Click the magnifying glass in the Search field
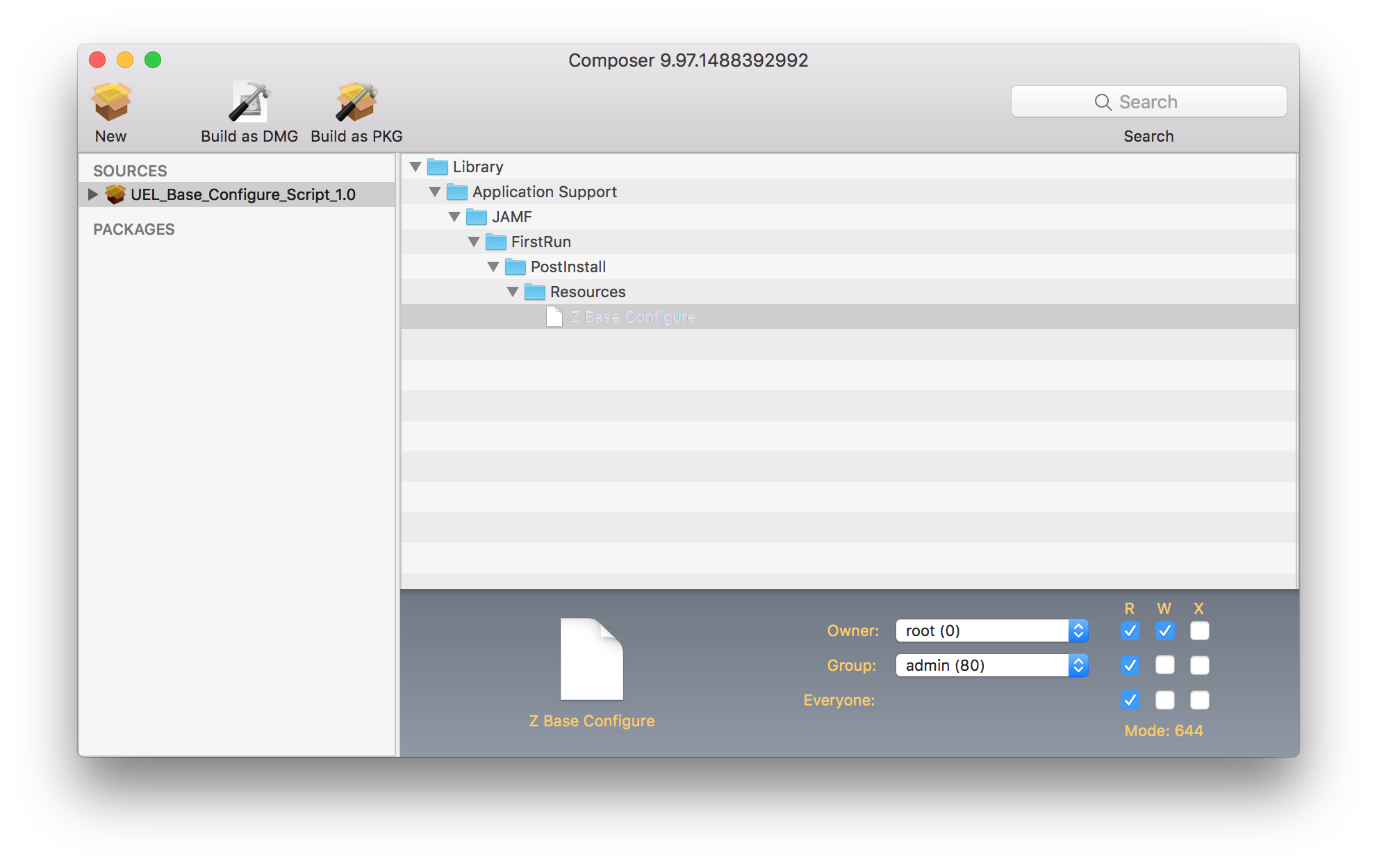This screenshot has width=1377, height=868. pyautogui.click(x=1103, y=101)
